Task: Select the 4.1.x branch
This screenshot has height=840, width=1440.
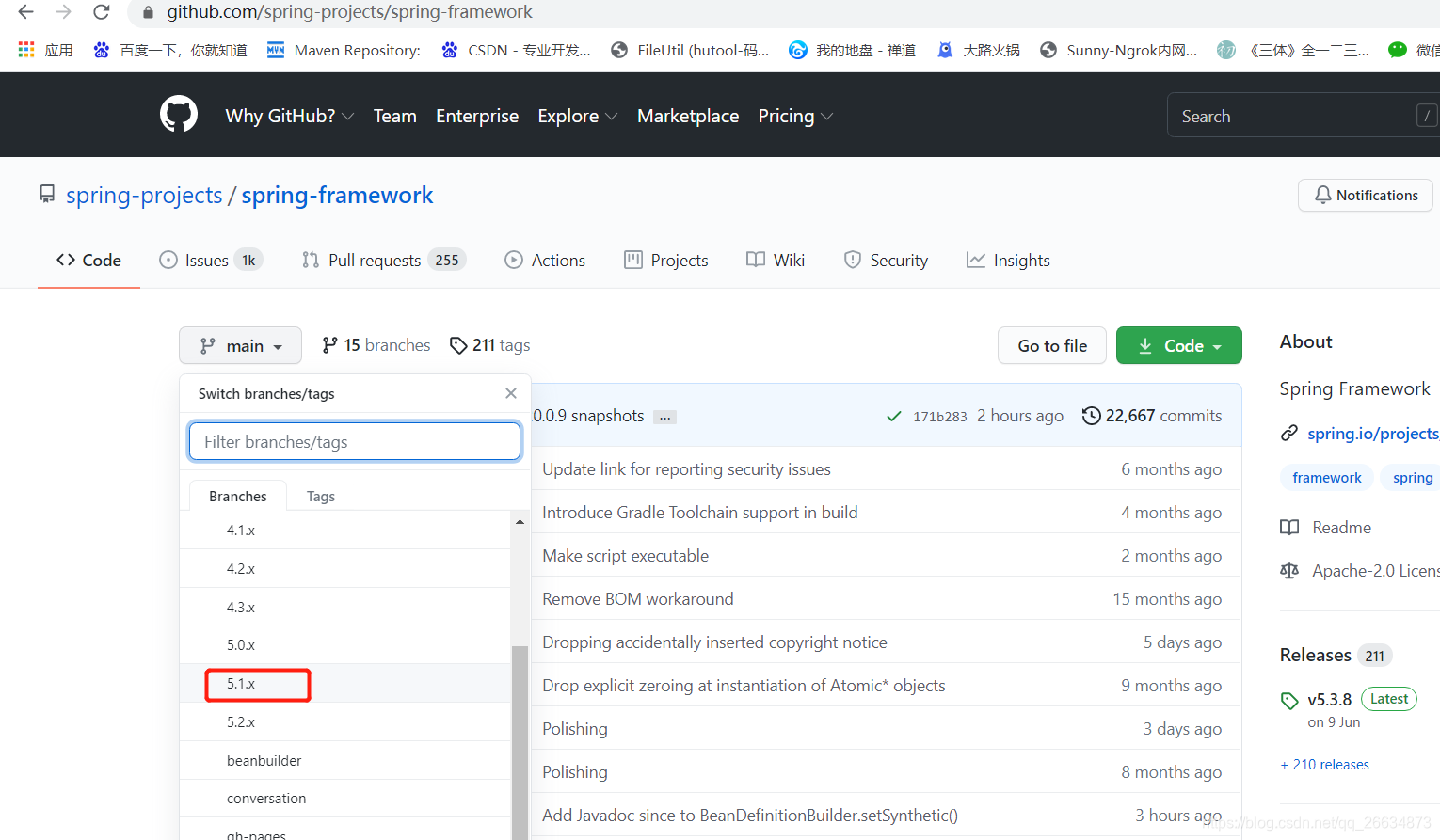Action: click(x=345, y=531)
